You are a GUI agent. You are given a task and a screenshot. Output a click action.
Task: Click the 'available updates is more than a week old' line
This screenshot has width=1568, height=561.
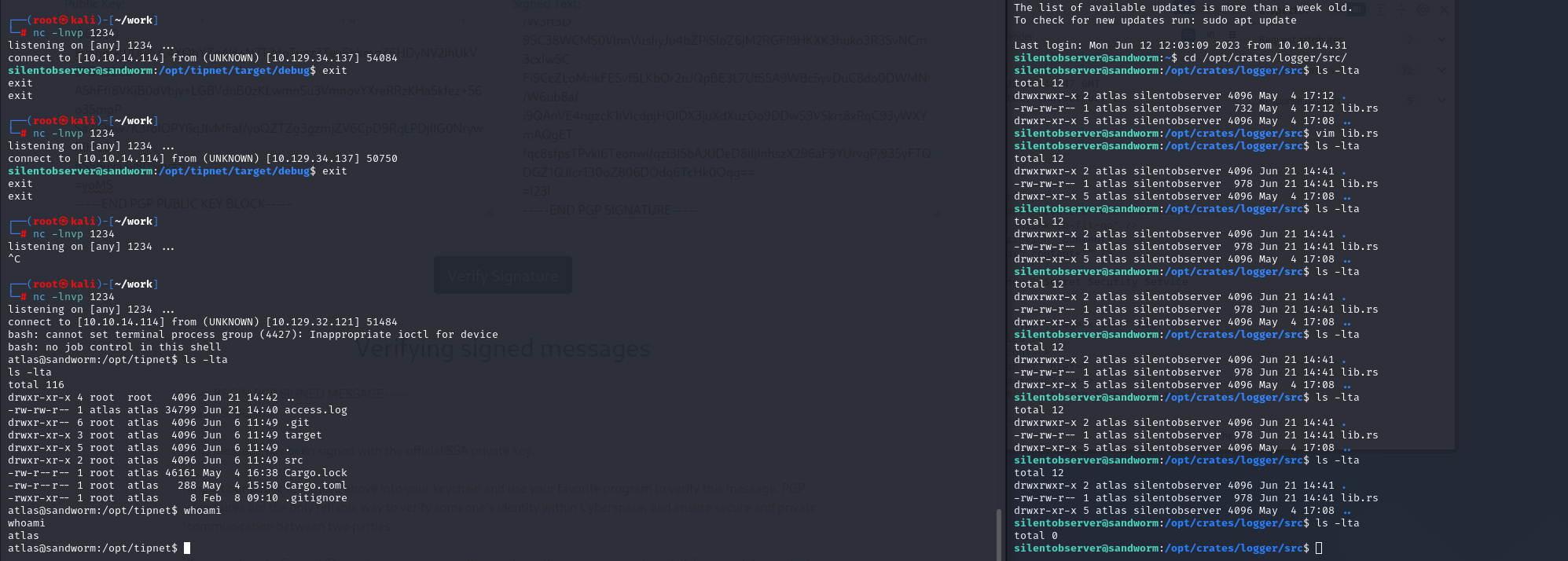(1184, 8)
